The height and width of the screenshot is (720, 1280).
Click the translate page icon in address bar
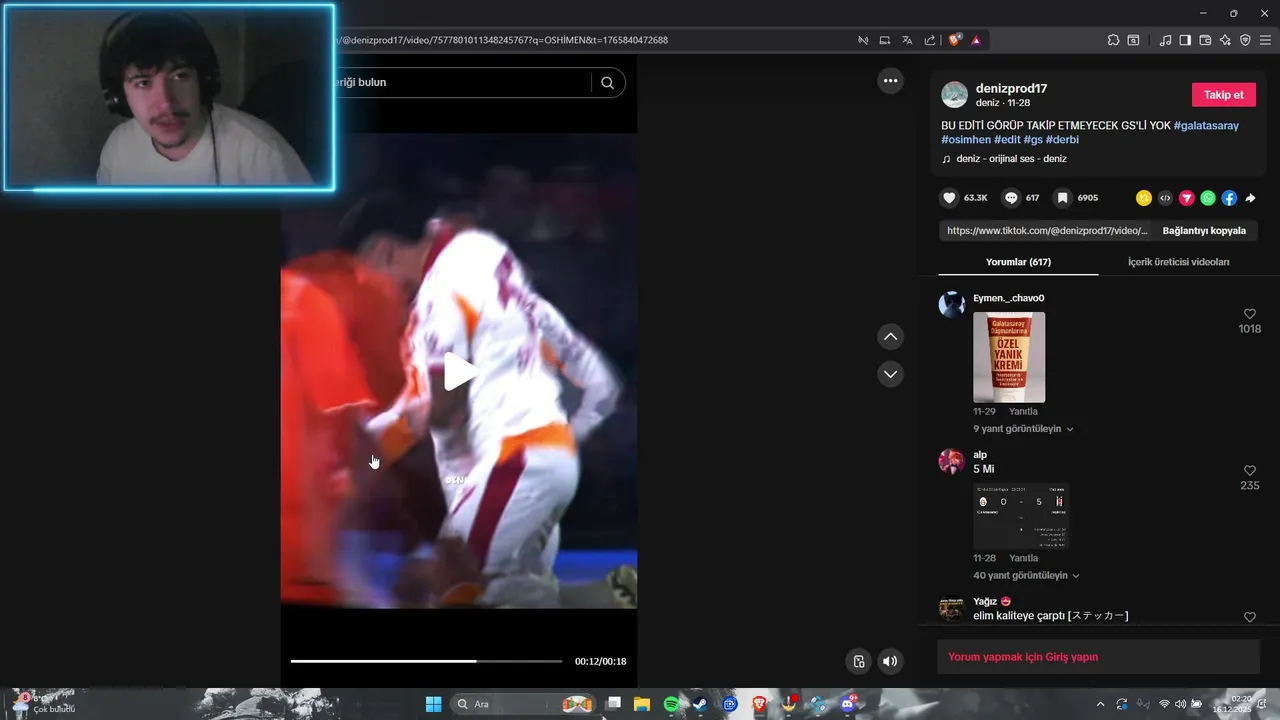(x=907, y=40)
